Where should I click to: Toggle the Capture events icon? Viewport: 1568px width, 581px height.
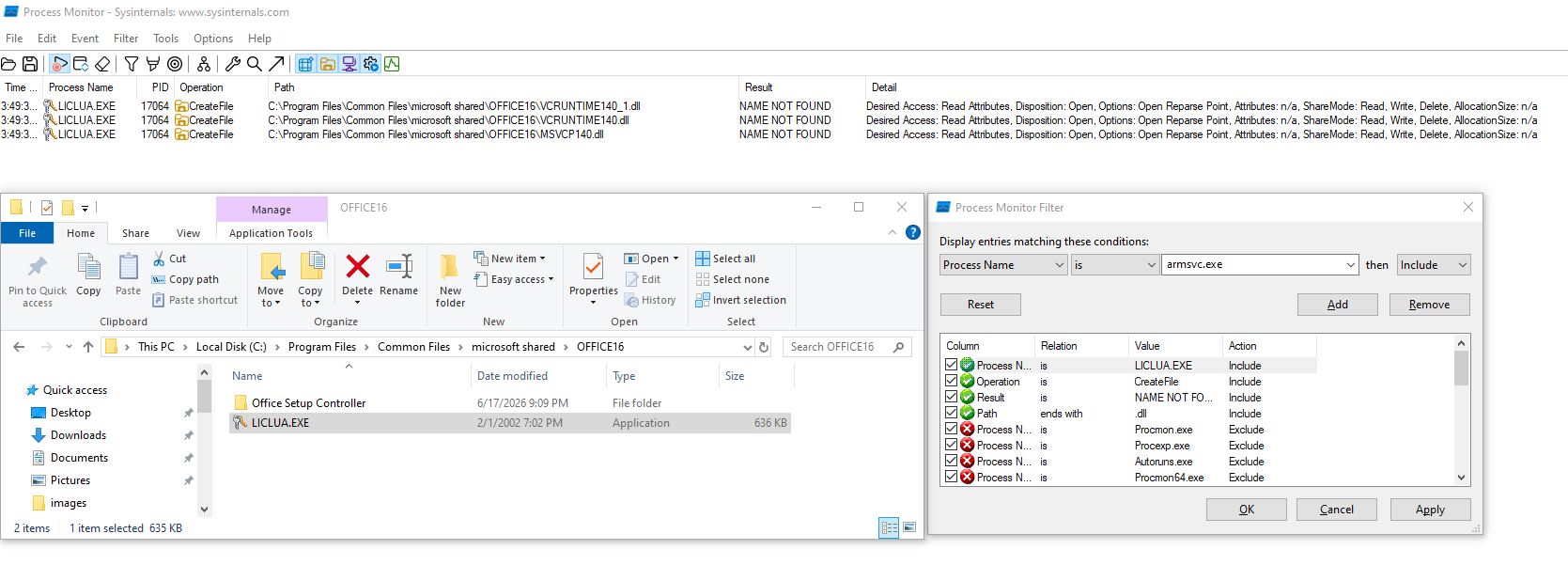(59, 64)
